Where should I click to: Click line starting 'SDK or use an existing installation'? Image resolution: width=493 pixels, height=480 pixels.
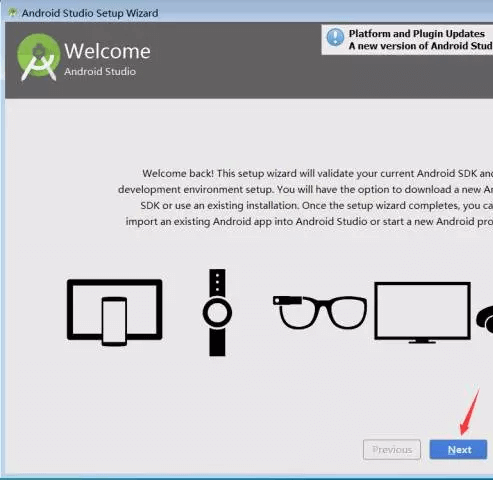pos(317,205)
